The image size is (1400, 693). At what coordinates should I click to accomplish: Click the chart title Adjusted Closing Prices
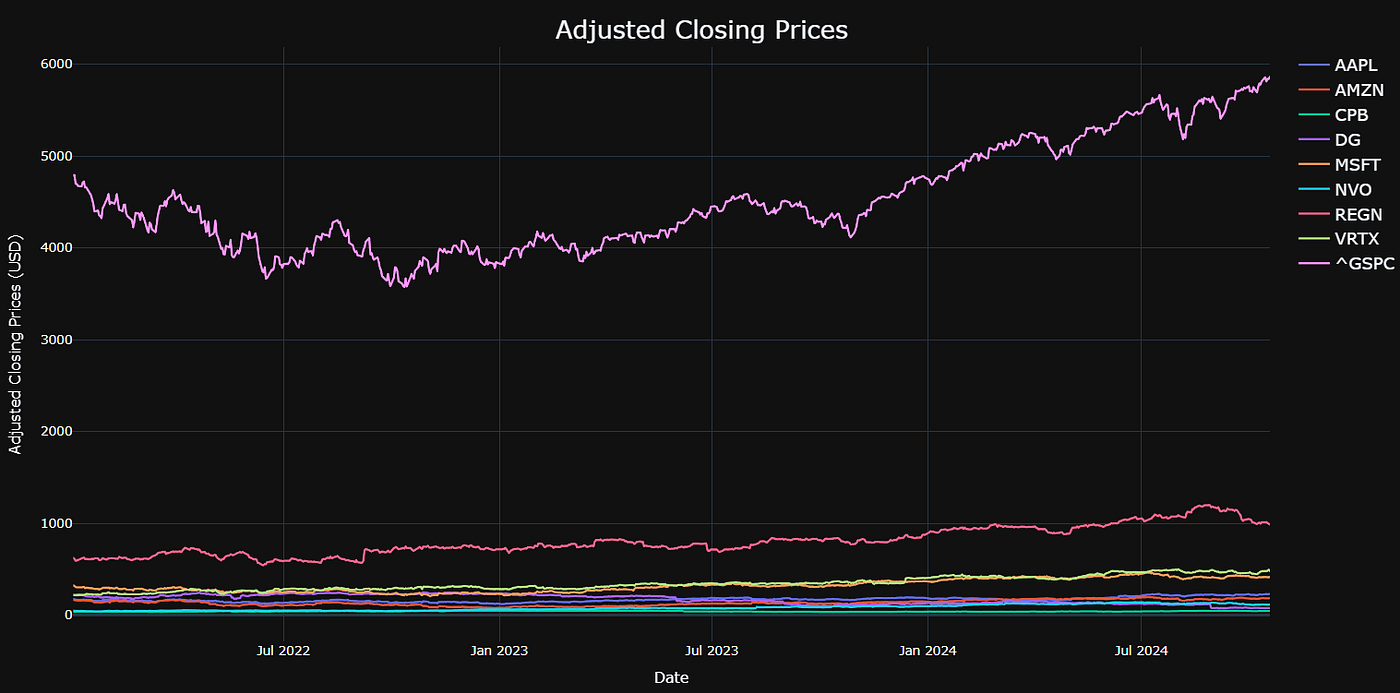[701, 30]
